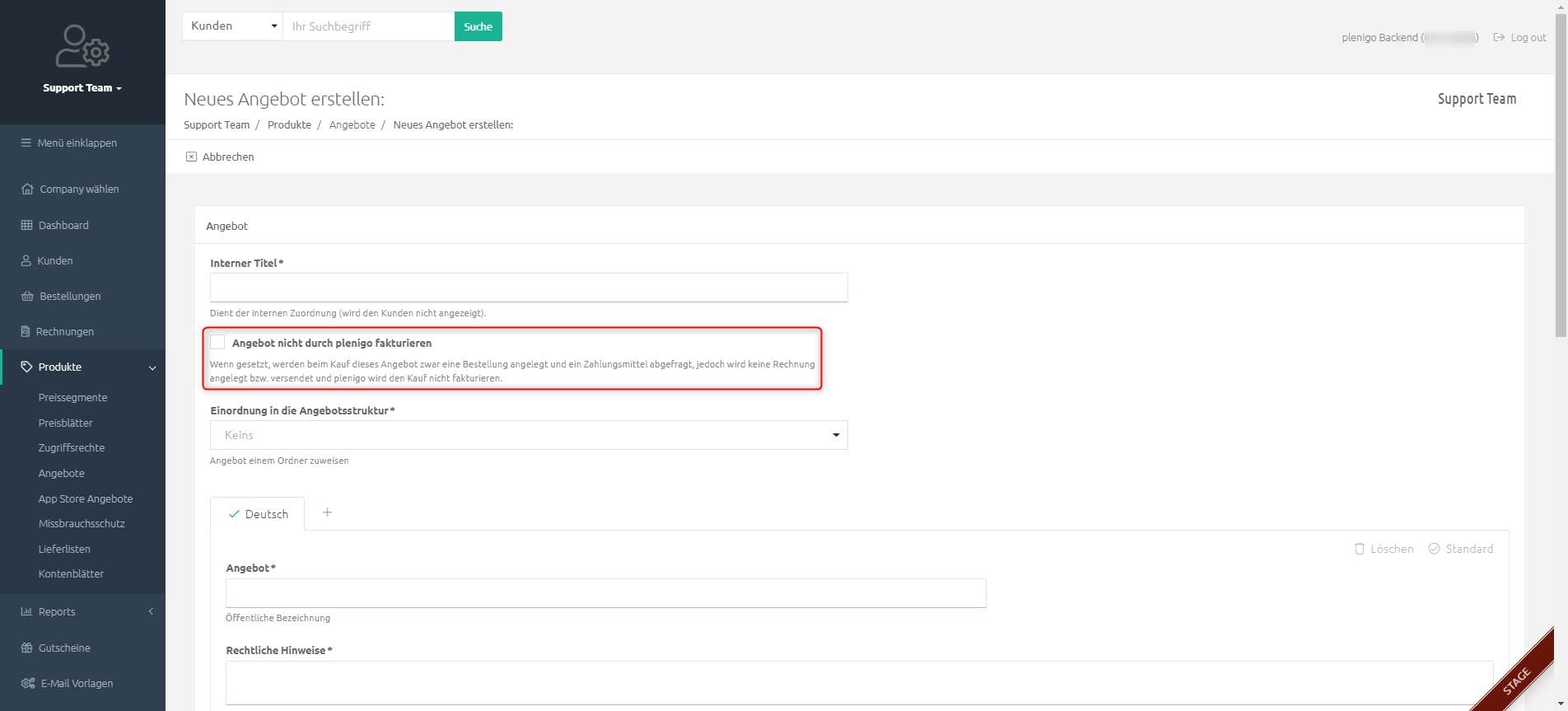Go to Produkte in the breadcrumb
The height and width of the screenshot is (711, 1568).
coord(289,124)
